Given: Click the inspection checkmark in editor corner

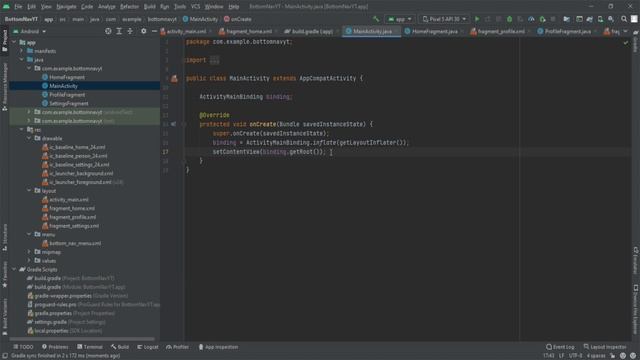Looking at the screenshot, I should point(626,42).
